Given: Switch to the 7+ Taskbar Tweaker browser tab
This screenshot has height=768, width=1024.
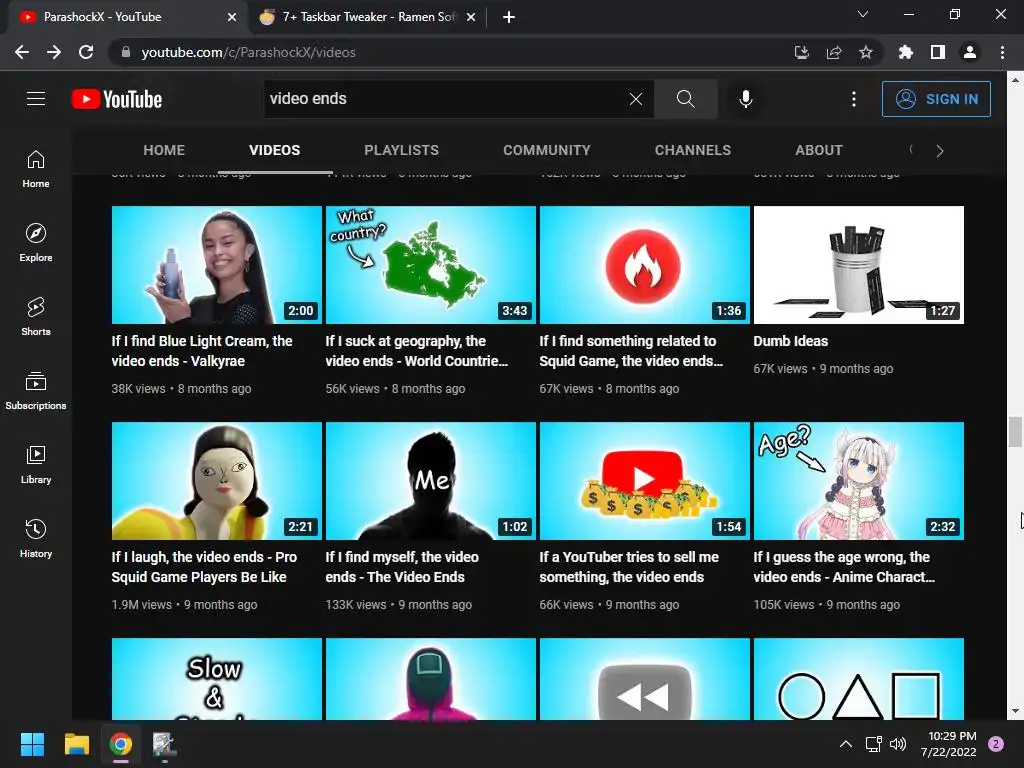Looking at the screenshot, I should point(369,17).
